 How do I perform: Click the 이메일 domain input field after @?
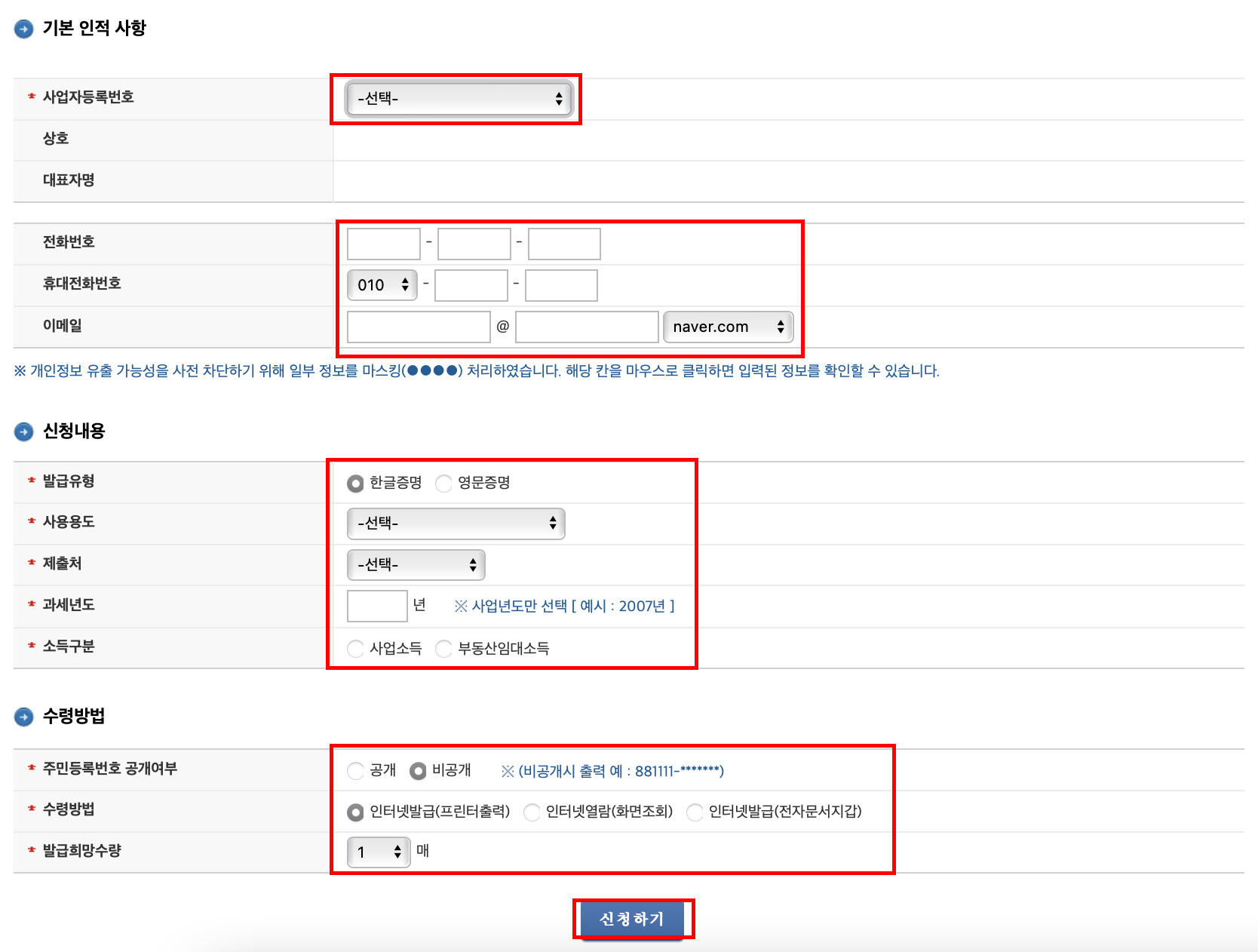(587, 327)
